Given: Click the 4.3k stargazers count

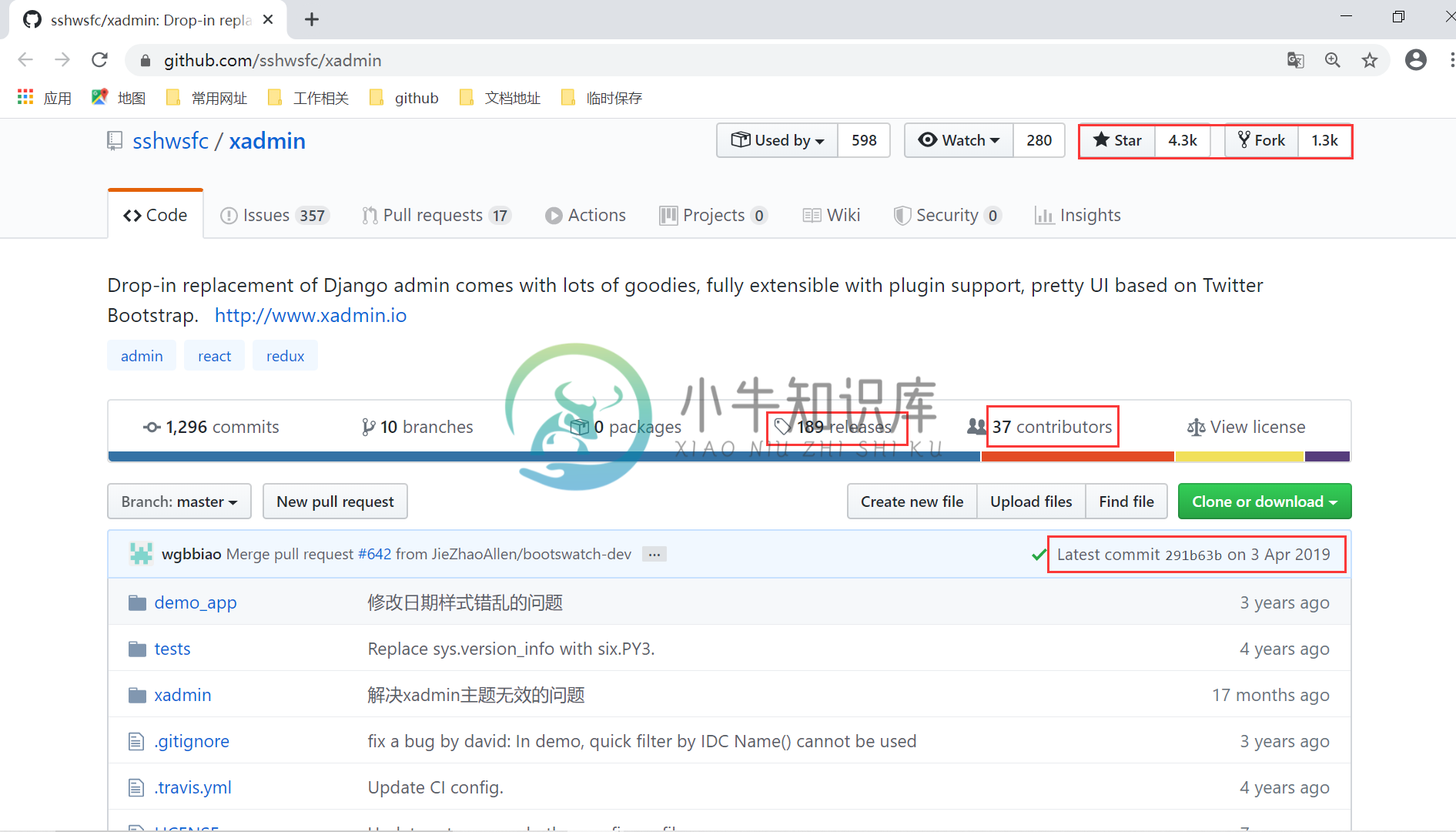Looking at the screenshot, I should click(x=1183, y=140).
